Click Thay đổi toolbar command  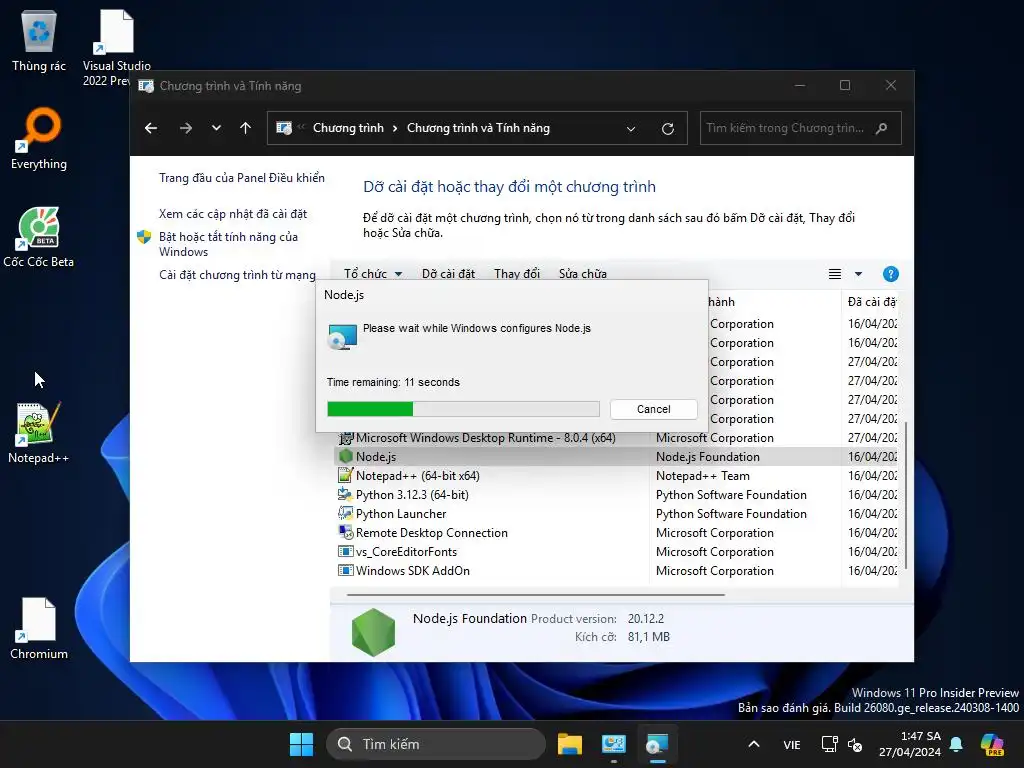(517, 274)
